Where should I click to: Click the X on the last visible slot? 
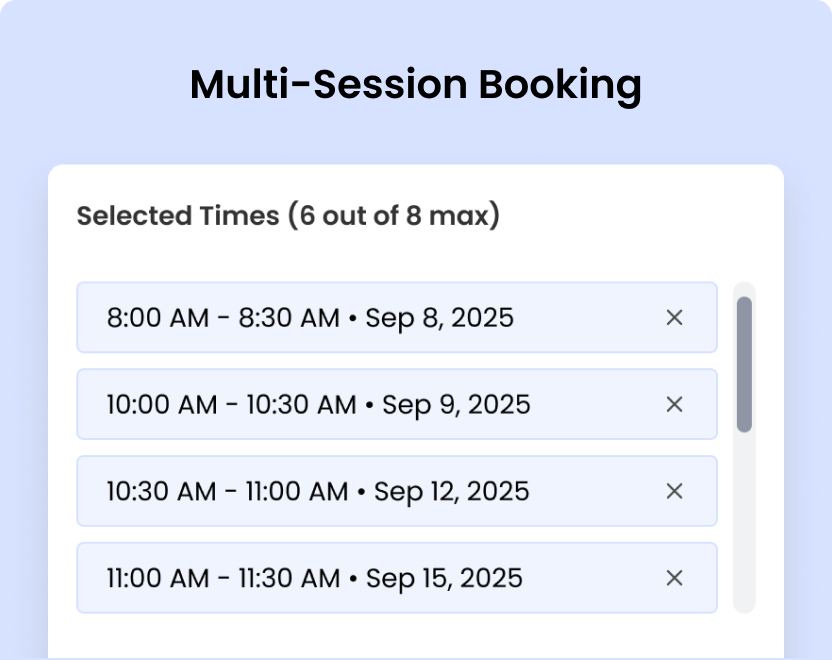click(673, 578)
